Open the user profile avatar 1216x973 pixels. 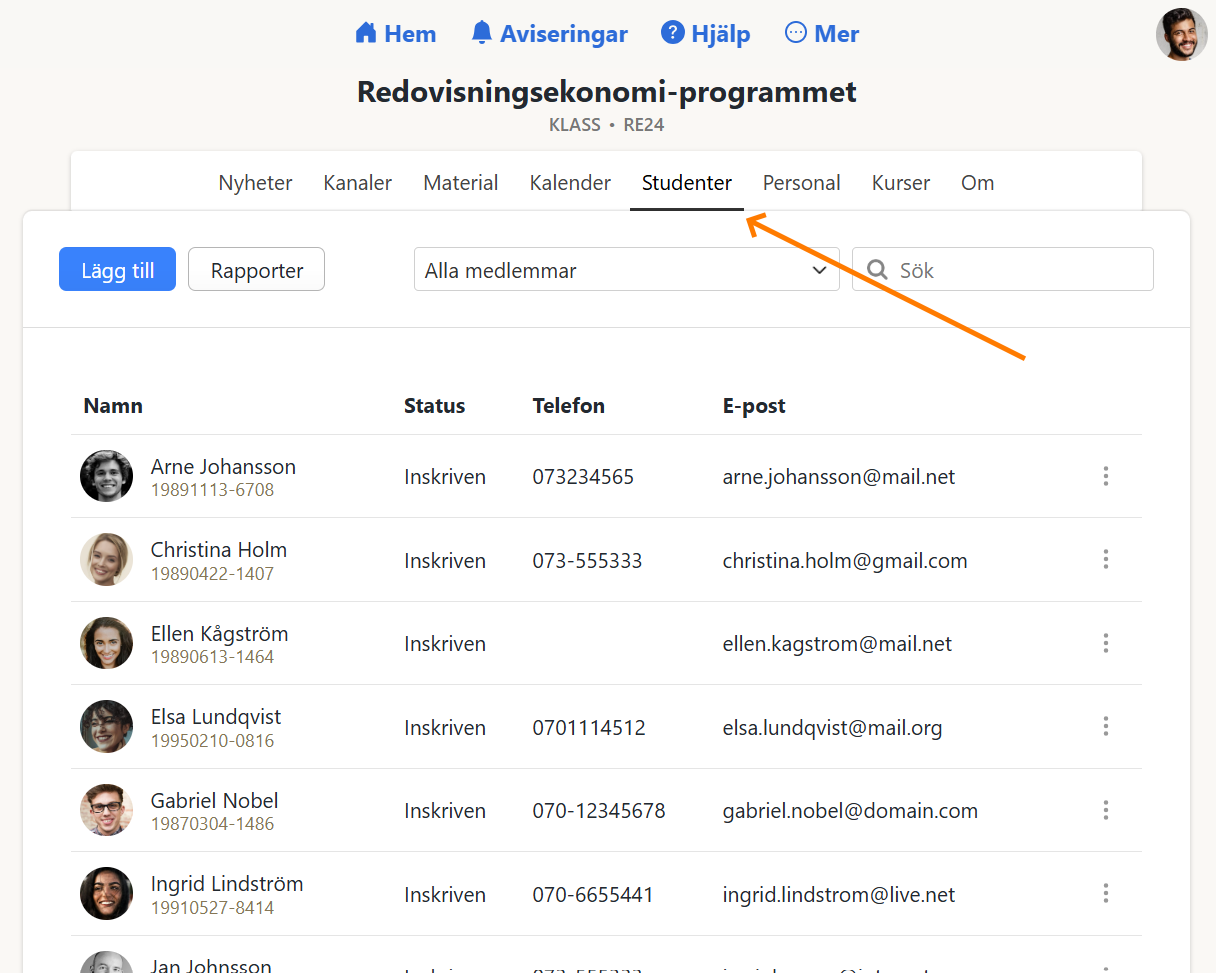point(1181,35)
